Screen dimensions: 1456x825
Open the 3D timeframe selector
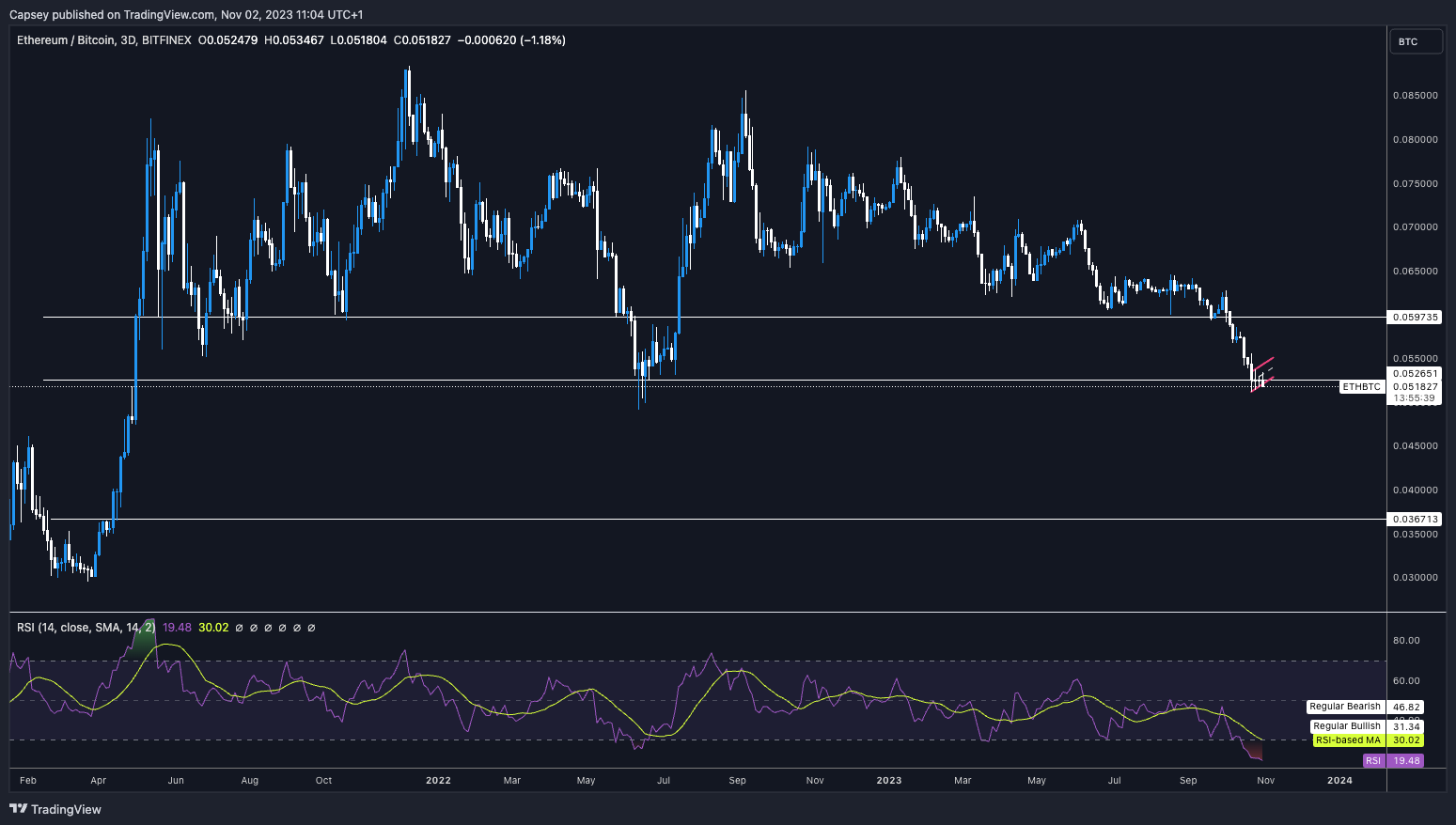tap(127, 40)
